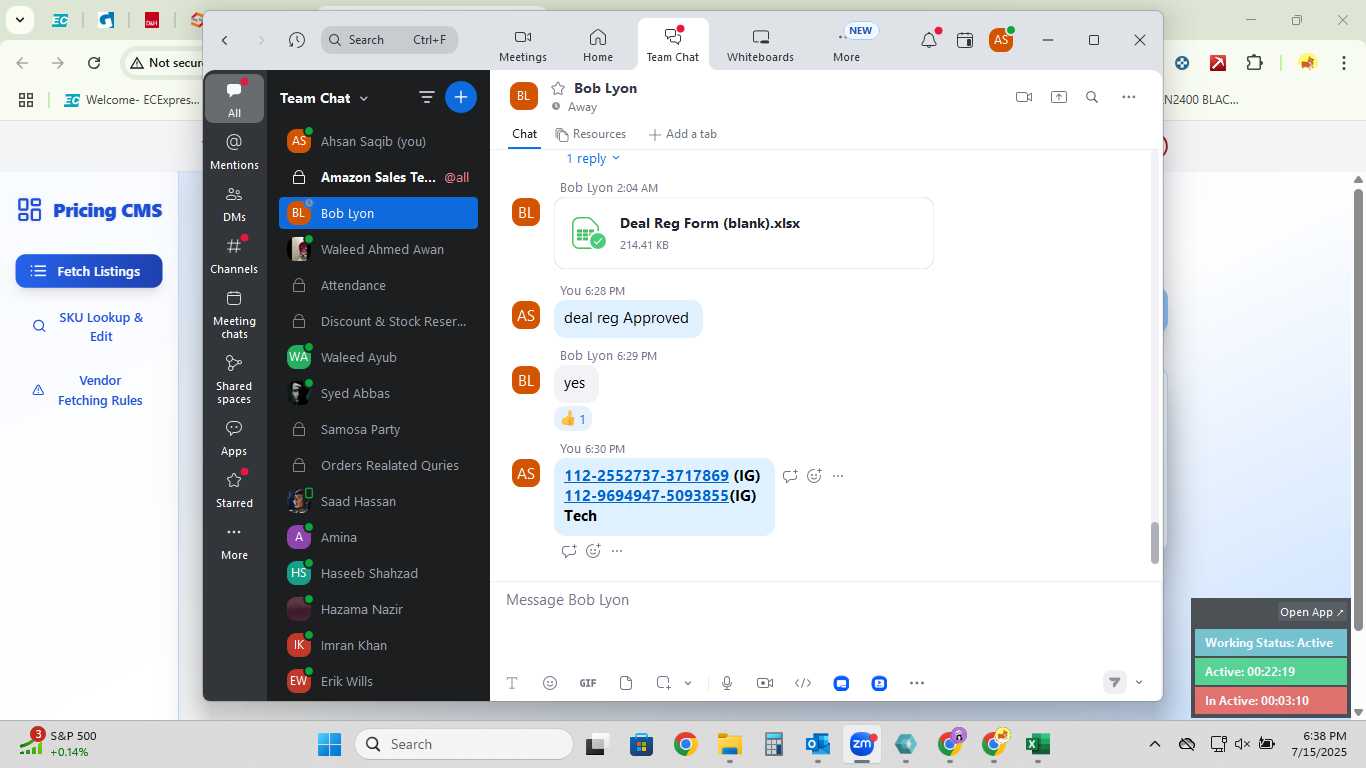Open the emoji picker in message composer

[550, 683]
